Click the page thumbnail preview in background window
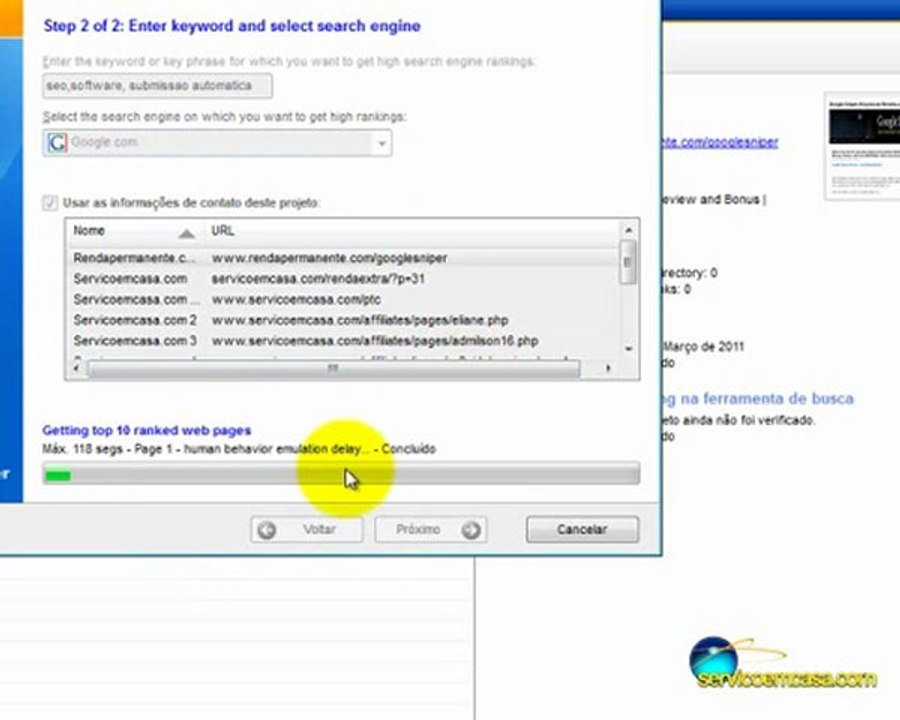This screenshot has width=900, height=720. [x=862, y=146]
